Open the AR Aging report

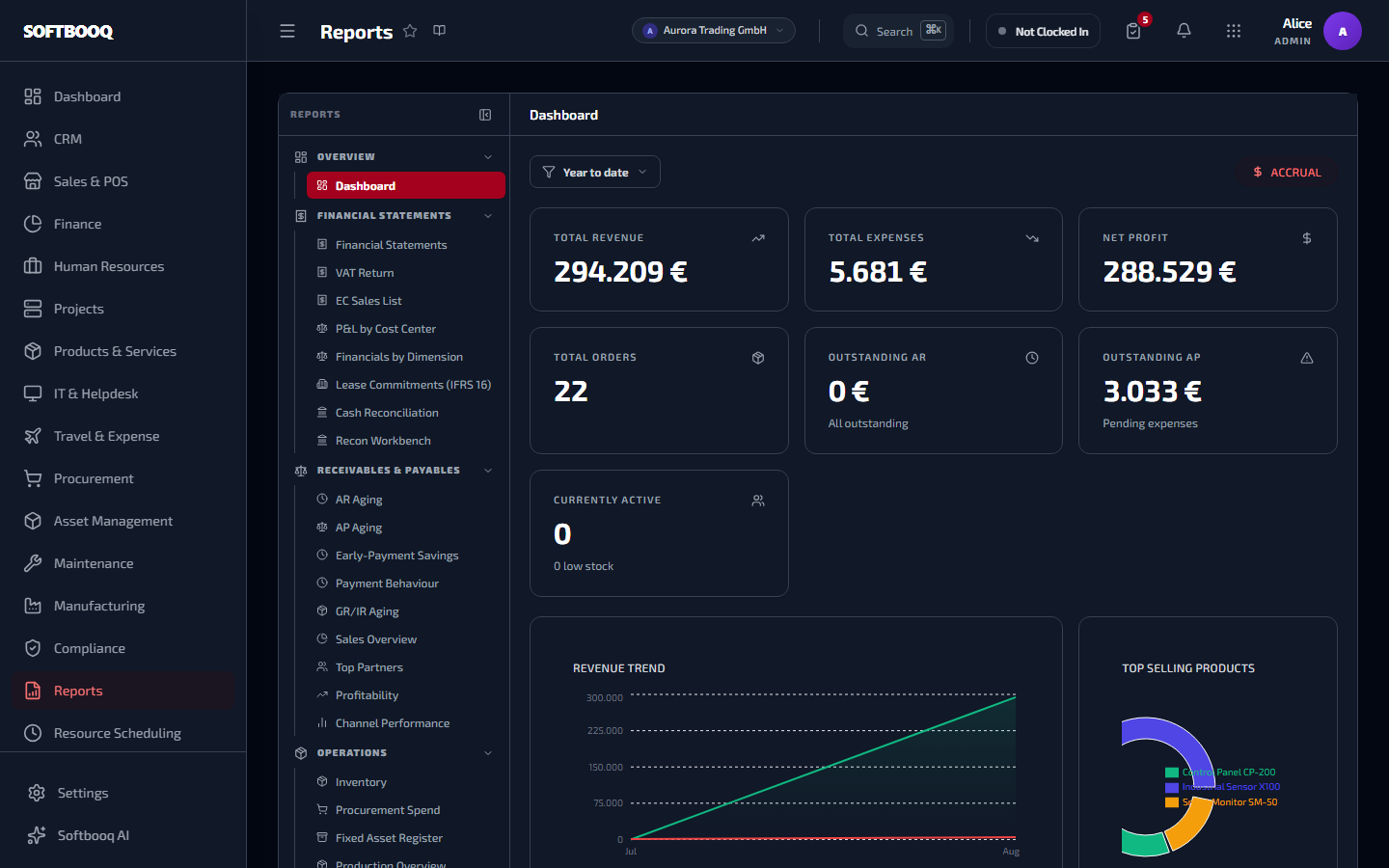pos(406,500)
